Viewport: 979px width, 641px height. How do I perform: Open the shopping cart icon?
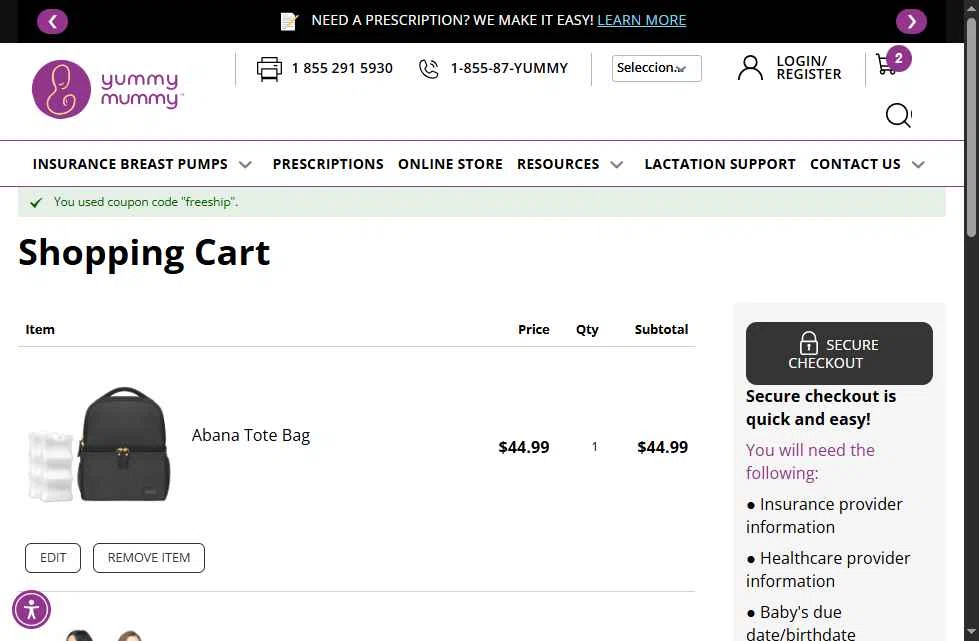pyautogui.click(x=885, y=64)
